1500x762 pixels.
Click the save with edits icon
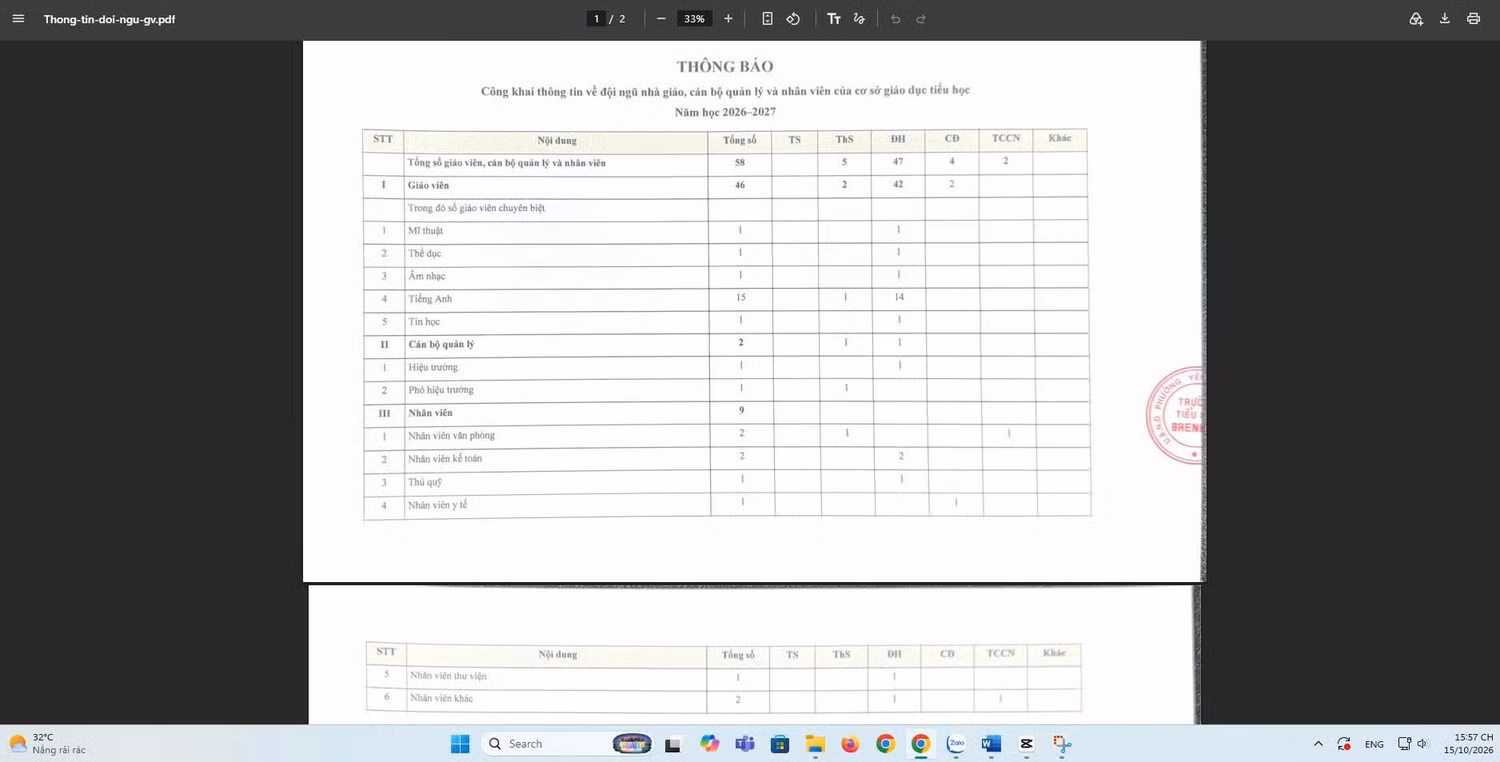[1416, 19]
